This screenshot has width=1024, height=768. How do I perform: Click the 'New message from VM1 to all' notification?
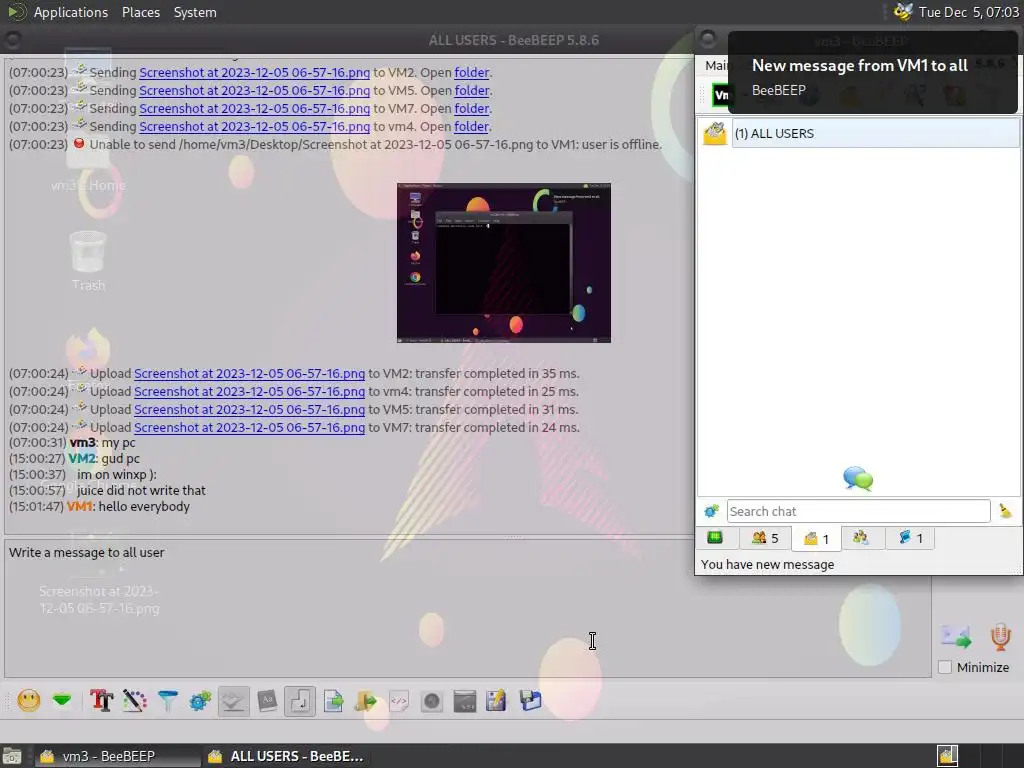click(x=872, y=72)
